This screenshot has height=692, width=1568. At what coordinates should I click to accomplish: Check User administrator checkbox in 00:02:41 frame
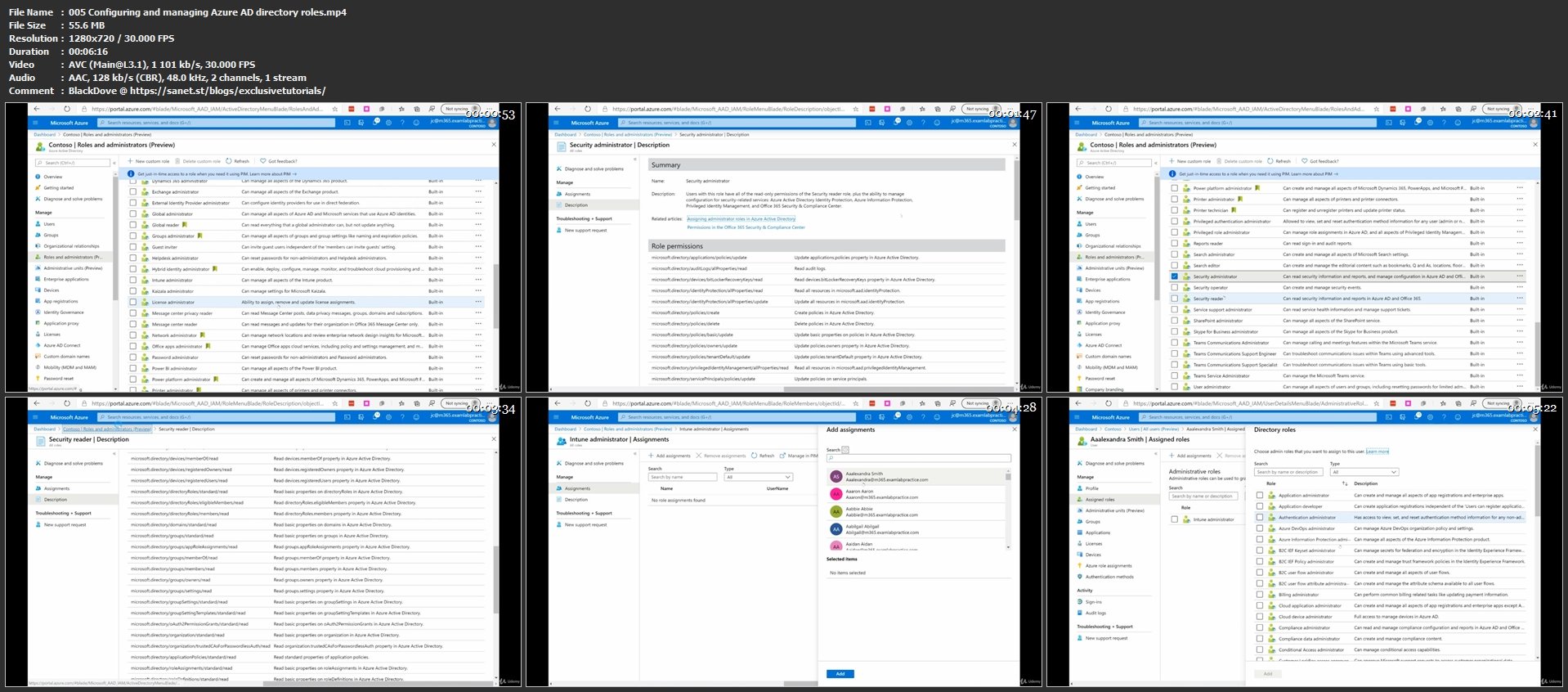(x=1175, y=387)
